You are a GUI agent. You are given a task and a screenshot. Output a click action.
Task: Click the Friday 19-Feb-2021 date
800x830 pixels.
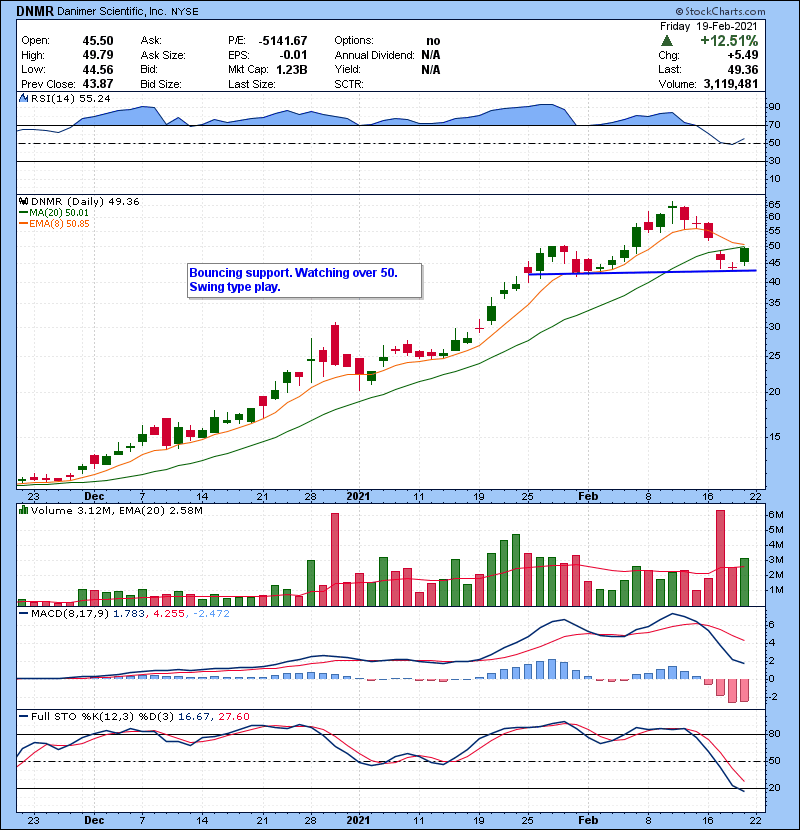pyautogui.click(x=708, y=26)
